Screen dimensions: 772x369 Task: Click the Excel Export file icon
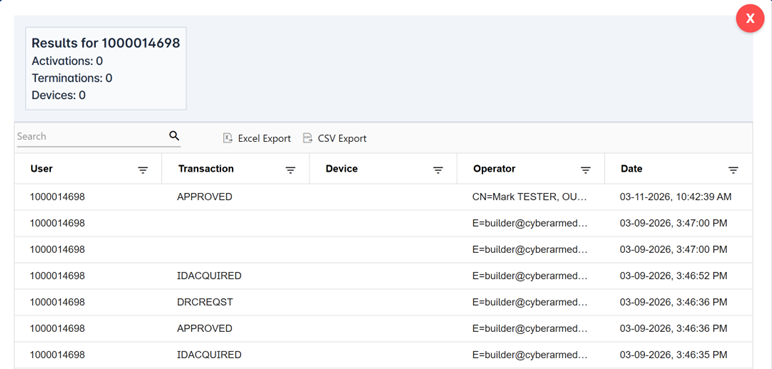coord(227,138)
